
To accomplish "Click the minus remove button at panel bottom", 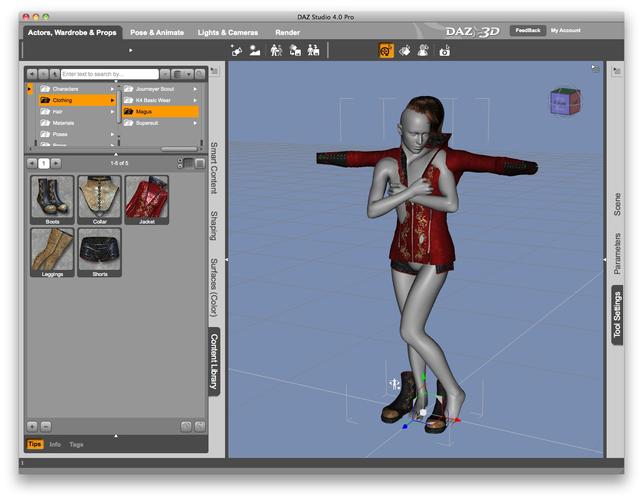I will coord(46,427).
